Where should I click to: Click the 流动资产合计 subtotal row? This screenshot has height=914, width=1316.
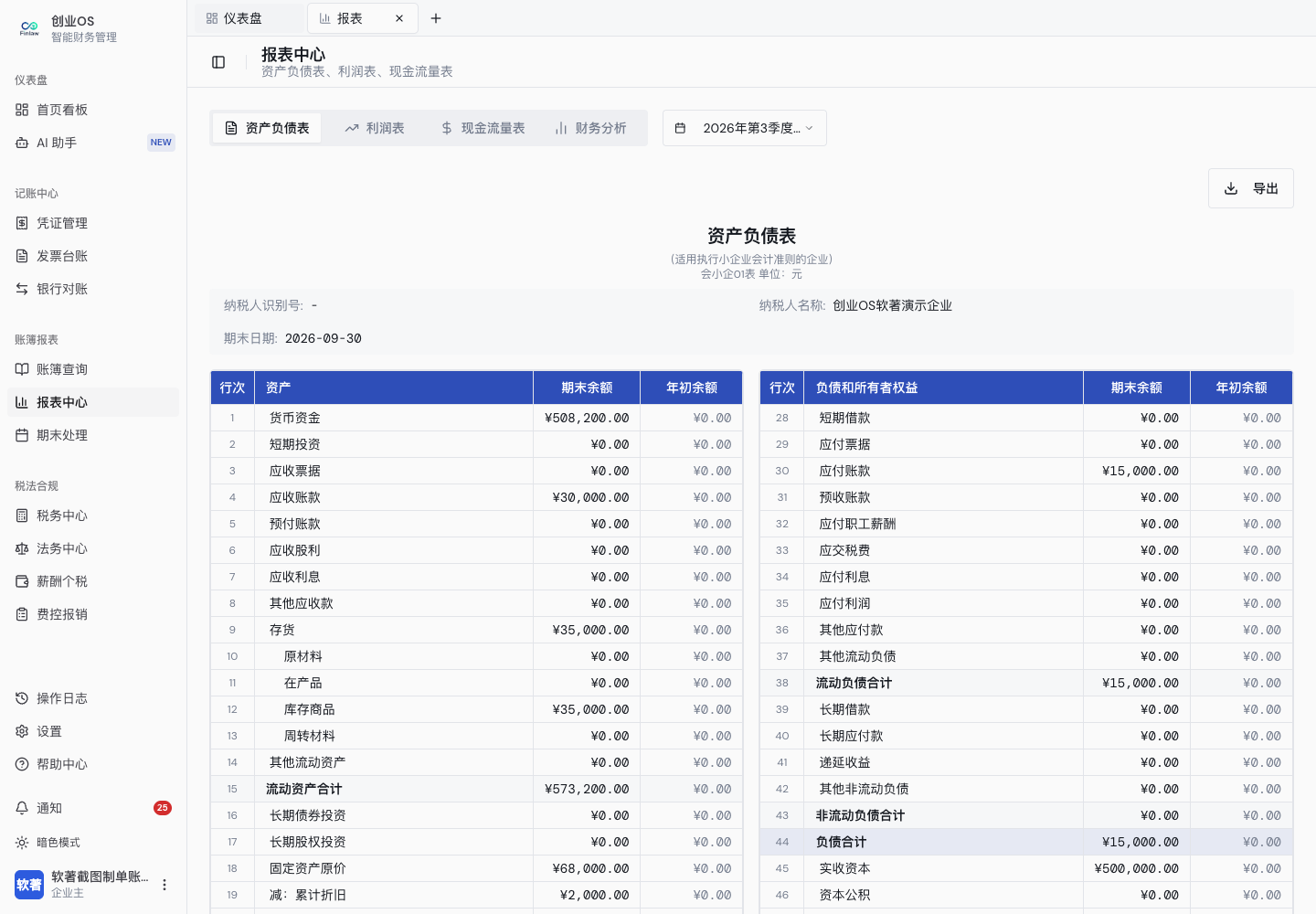(x=476, y=789)
